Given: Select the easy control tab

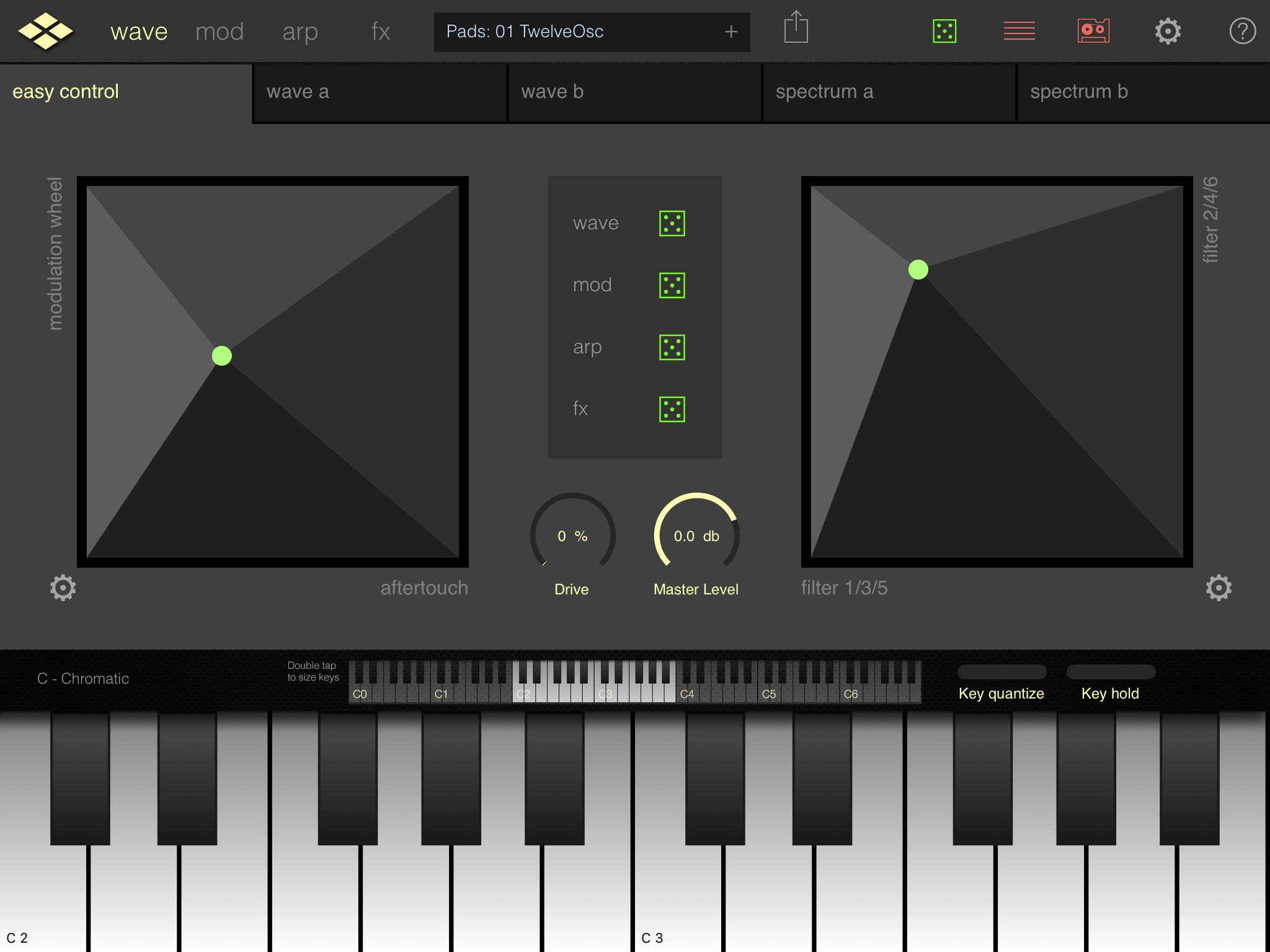Looking at the screenshot, I should [126, 92].
